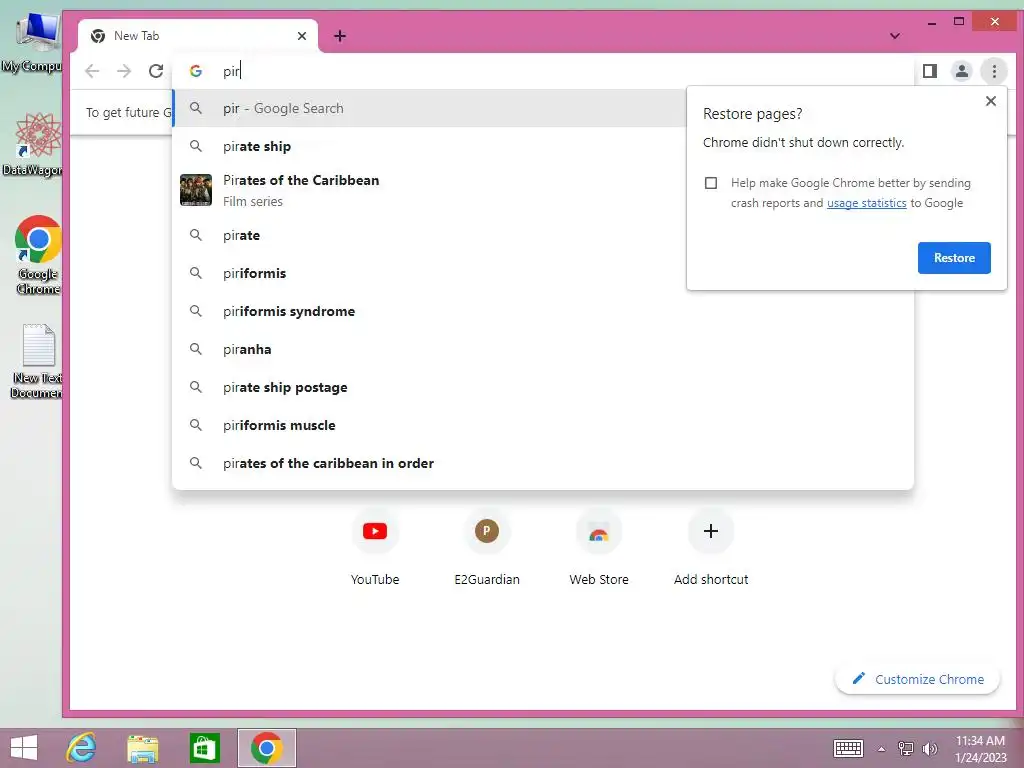Image resolution: width=1024 pixels, height=768 pixels.
Task: Open the usage statistics link
Action: [867, 203]
